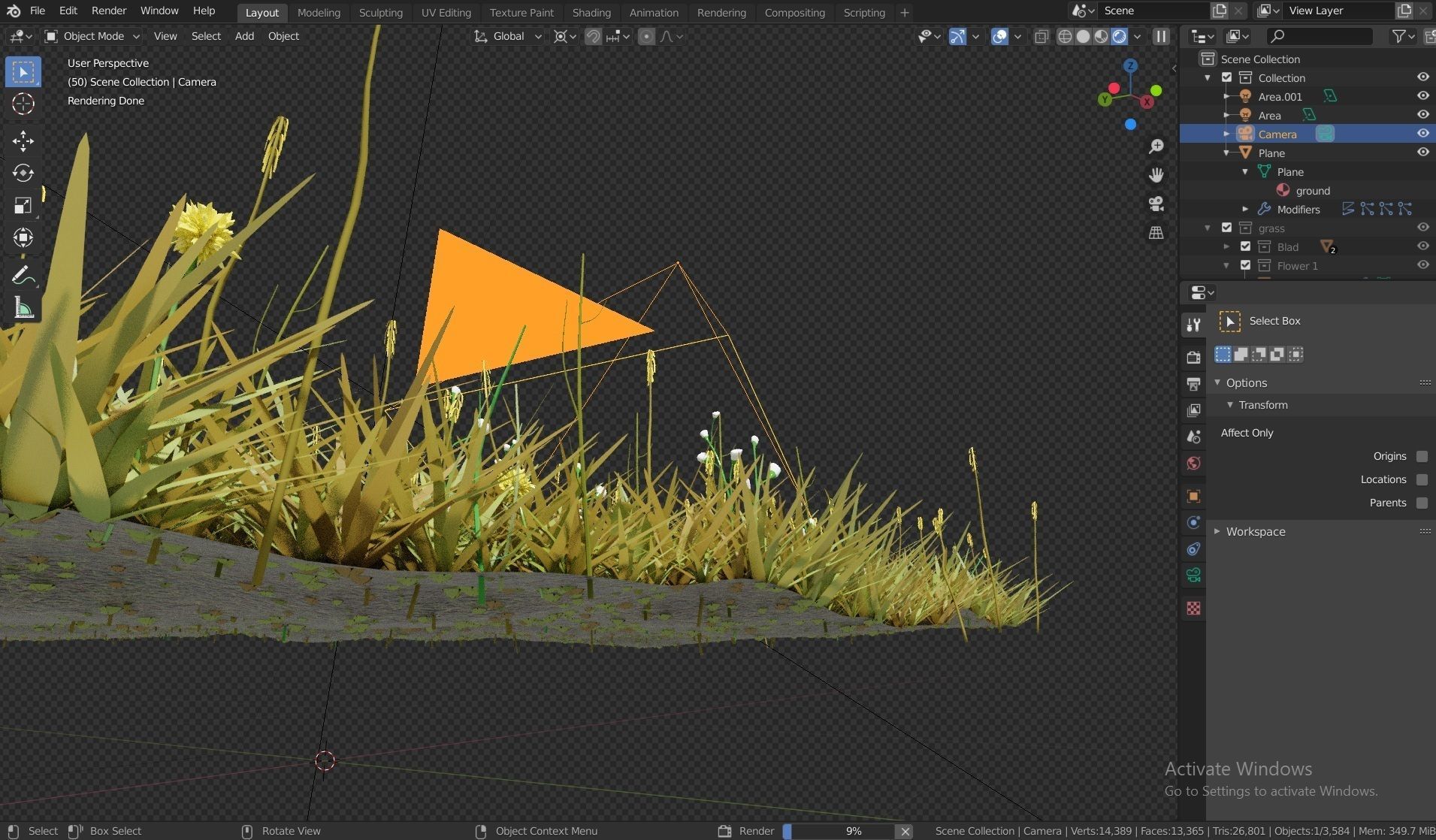Image resolution: width=1436 pixels, height=840 pixels.
Task: Open the World properties tab icon
Action: [x=1193, y=463]
